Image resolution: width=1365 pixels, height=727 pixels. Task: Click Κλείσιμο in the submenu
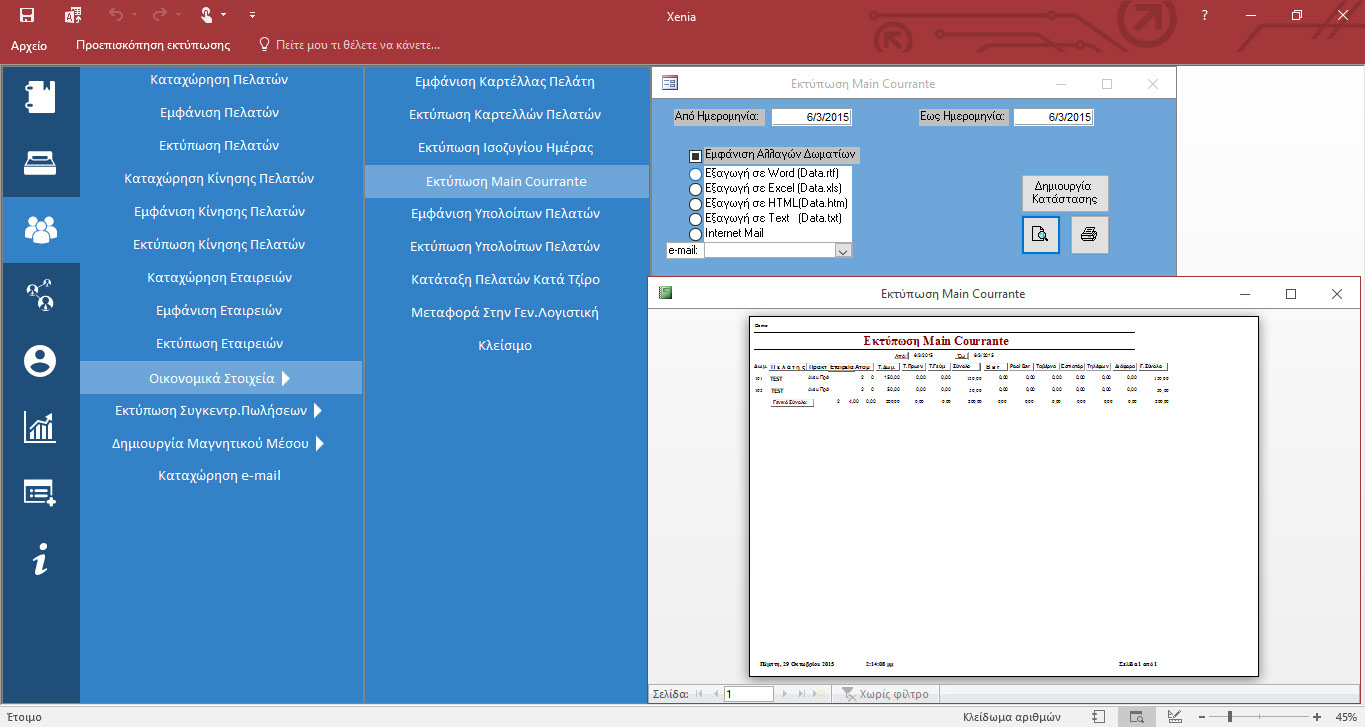point(505,345)
